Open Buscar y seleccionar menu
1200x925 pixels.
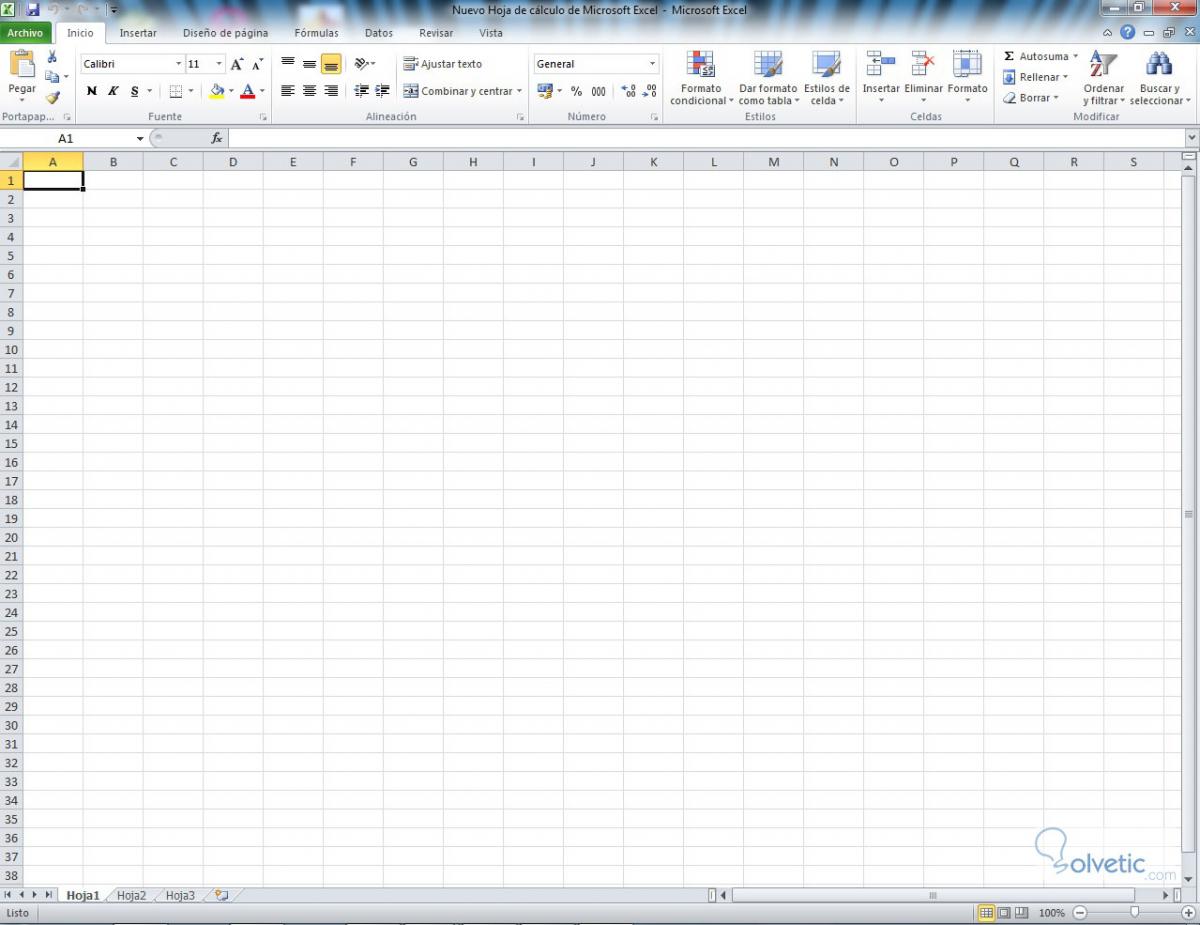[1160, 78]
